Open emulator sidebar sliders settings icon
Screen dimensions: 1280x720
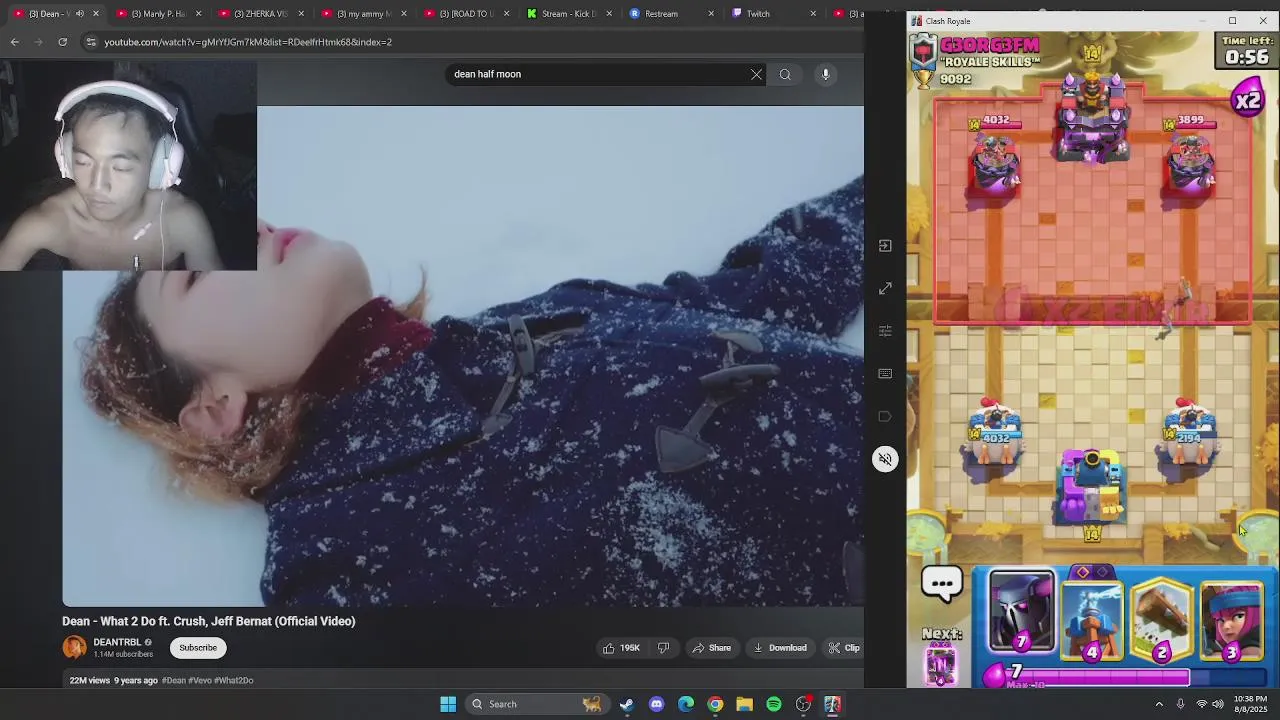tap(885, 331)
